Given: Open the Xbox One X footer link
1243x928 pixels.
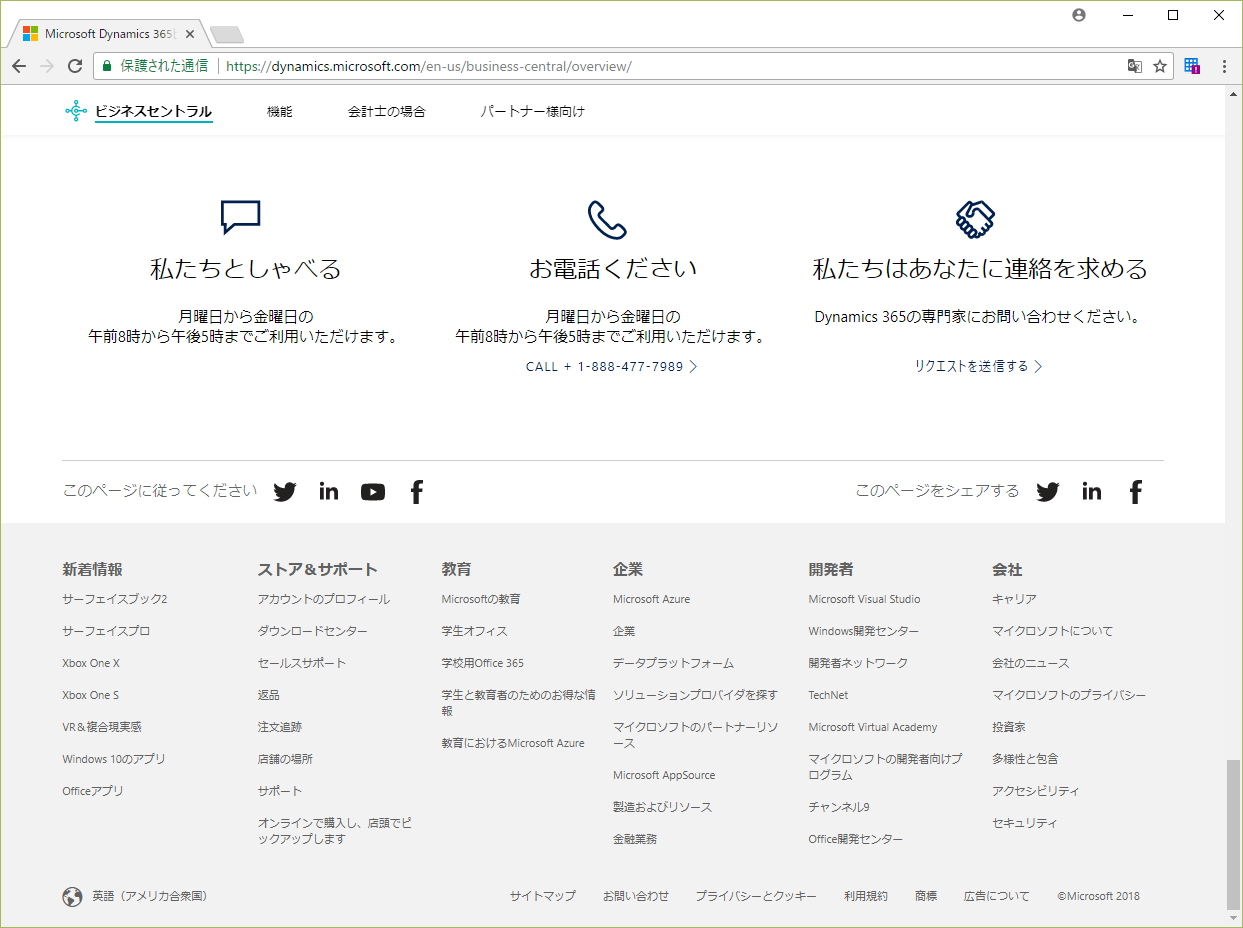Looking at the screenshot, I should pos(91,663).
